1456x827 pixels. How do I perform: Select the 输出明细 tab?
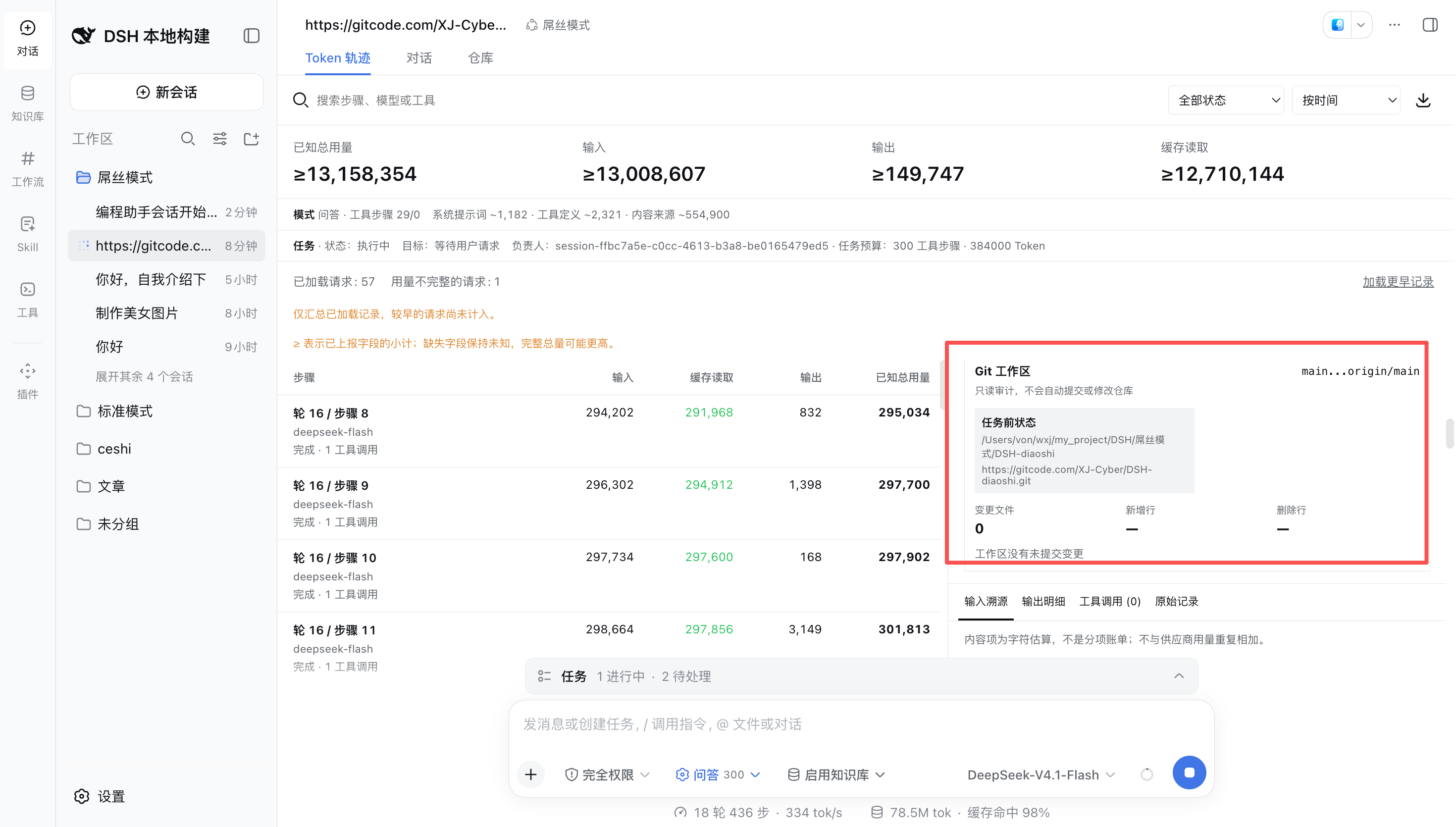pyautogui.click(x=1043, y=601)
